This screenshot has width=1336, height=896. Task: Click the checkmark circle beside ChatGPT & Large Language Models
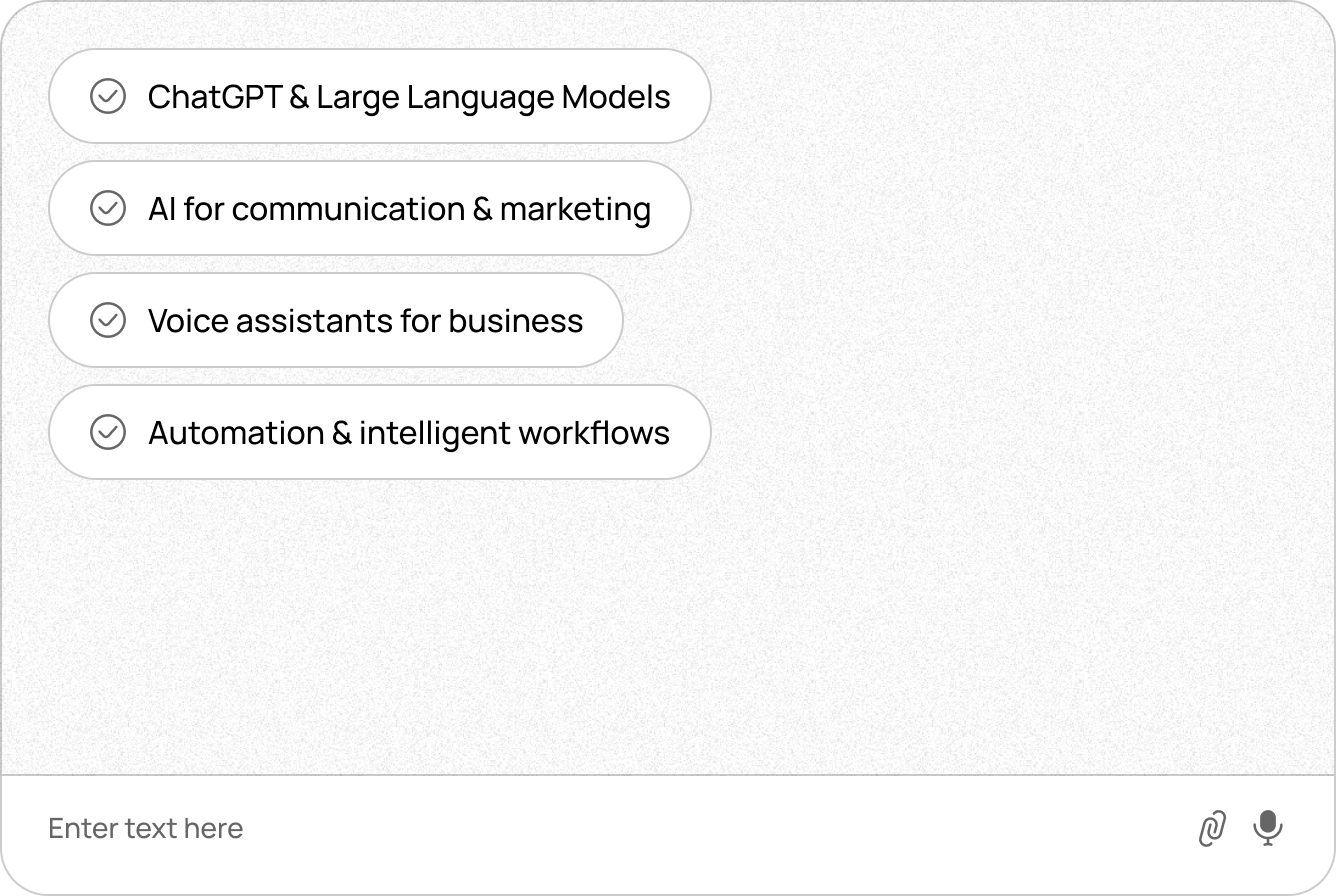[x=108, y=97]
